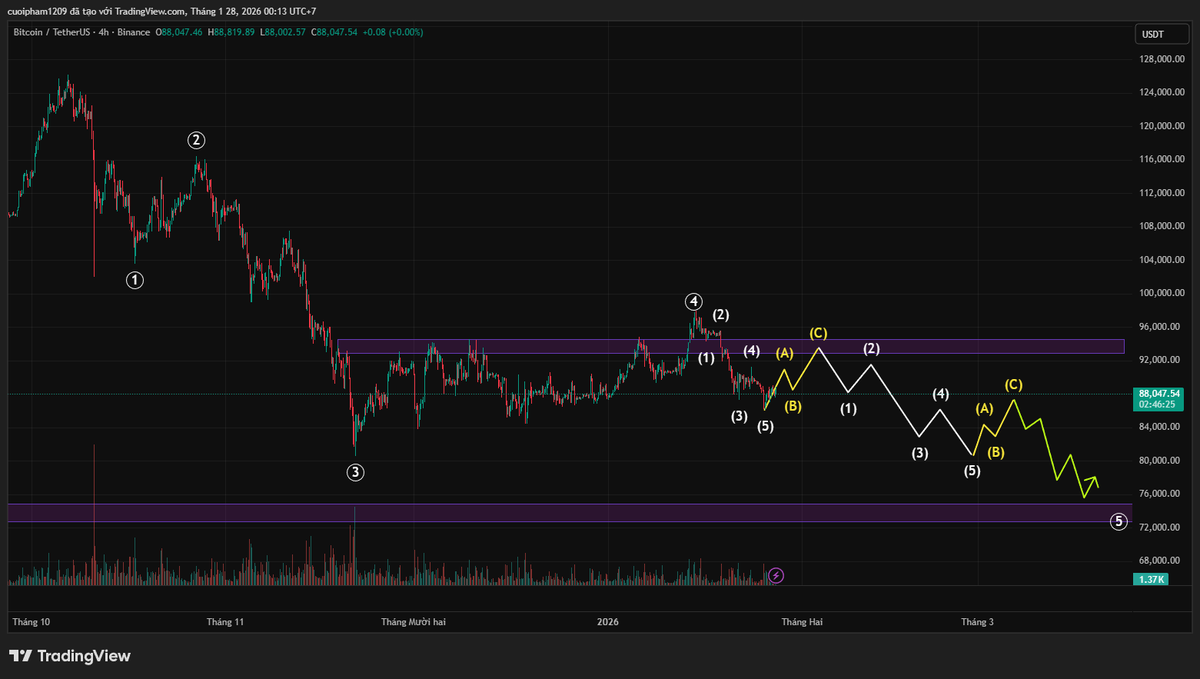Click the 96,000.00 price axis label
Screen dimensions: 1200x679
[x=1162, y=327]
